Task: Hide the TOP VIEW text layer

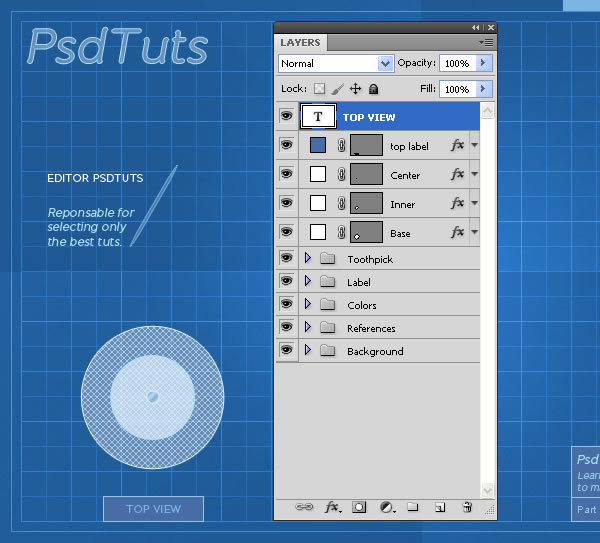Action: 287,116
